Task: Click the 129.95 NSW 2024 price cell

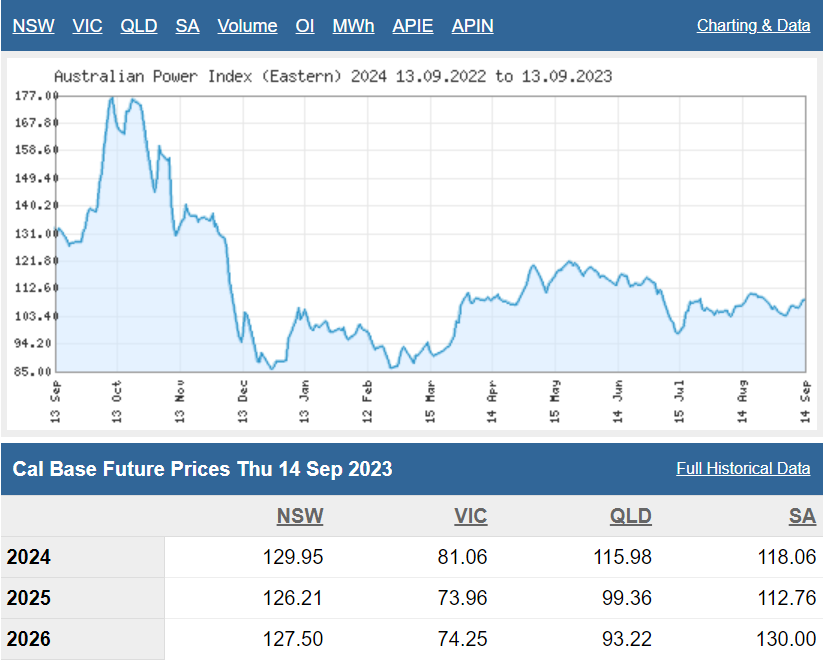Action: tap(290, 557)
